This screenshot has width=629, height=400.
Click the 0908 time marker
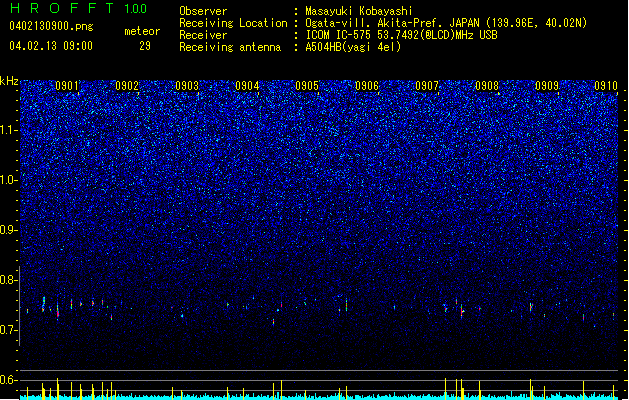487,86
